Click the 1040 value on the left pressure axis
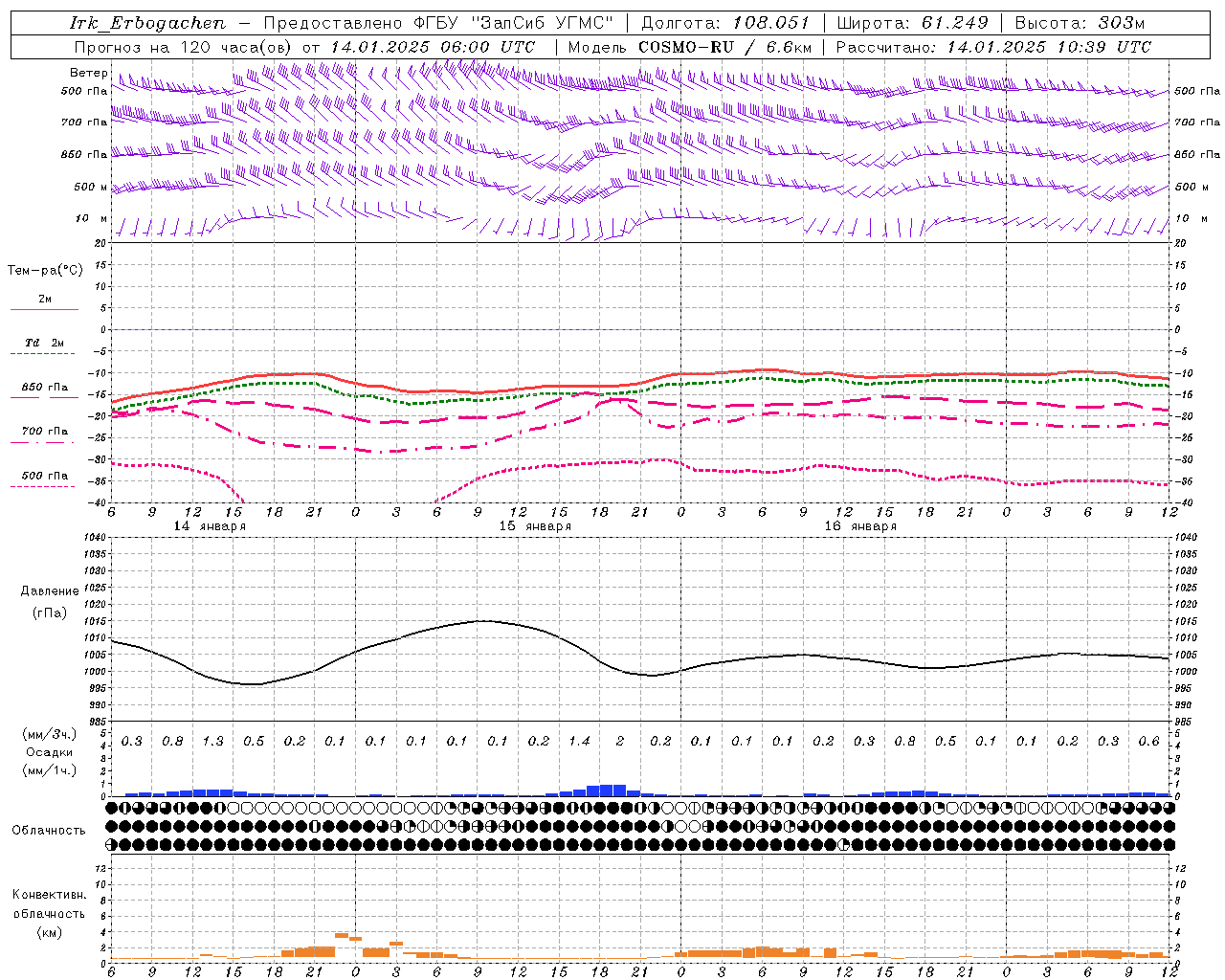The image size is (1225, 980). coord(94,537)
